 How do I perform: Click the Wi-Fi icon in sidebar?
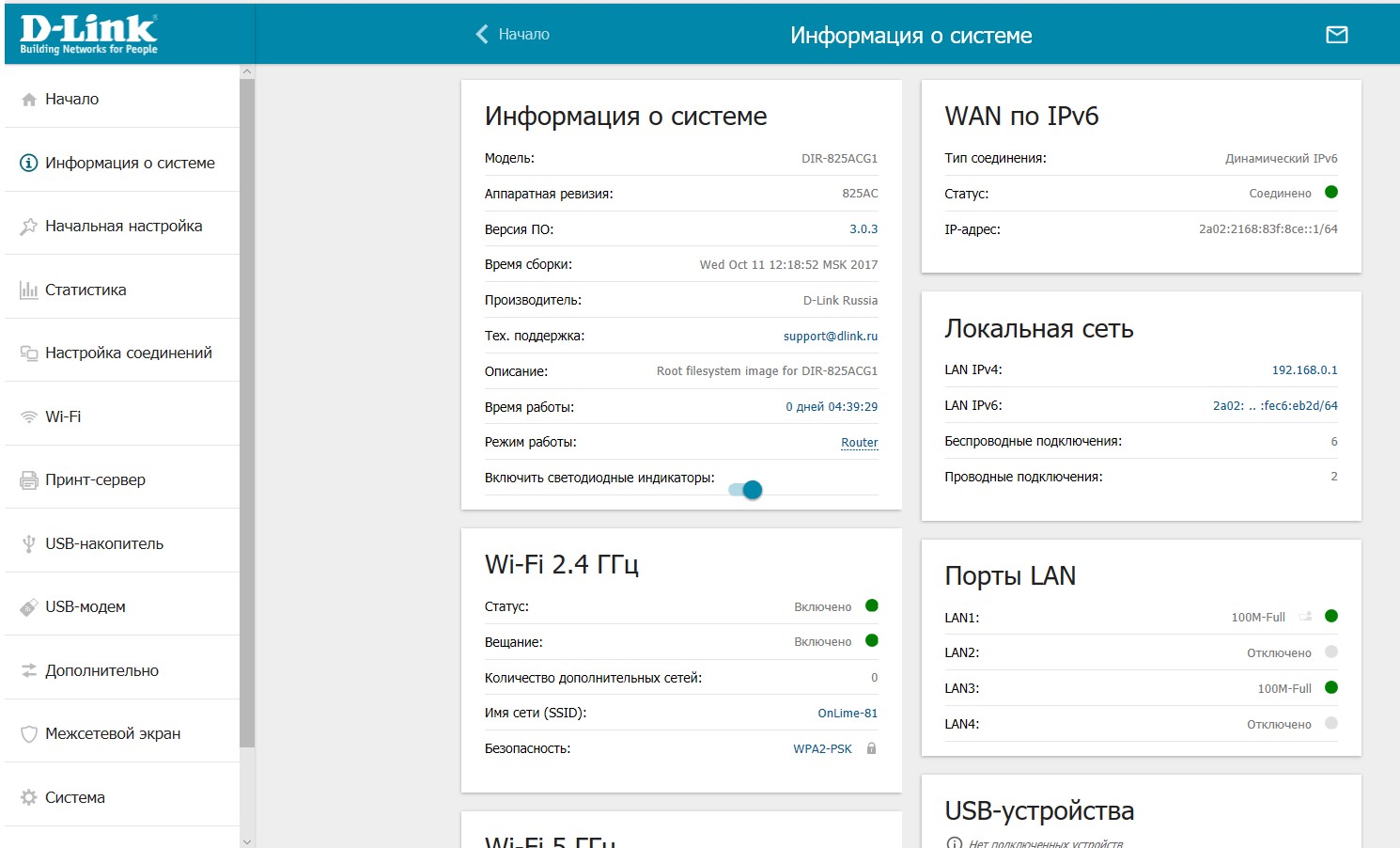[29, 416]
